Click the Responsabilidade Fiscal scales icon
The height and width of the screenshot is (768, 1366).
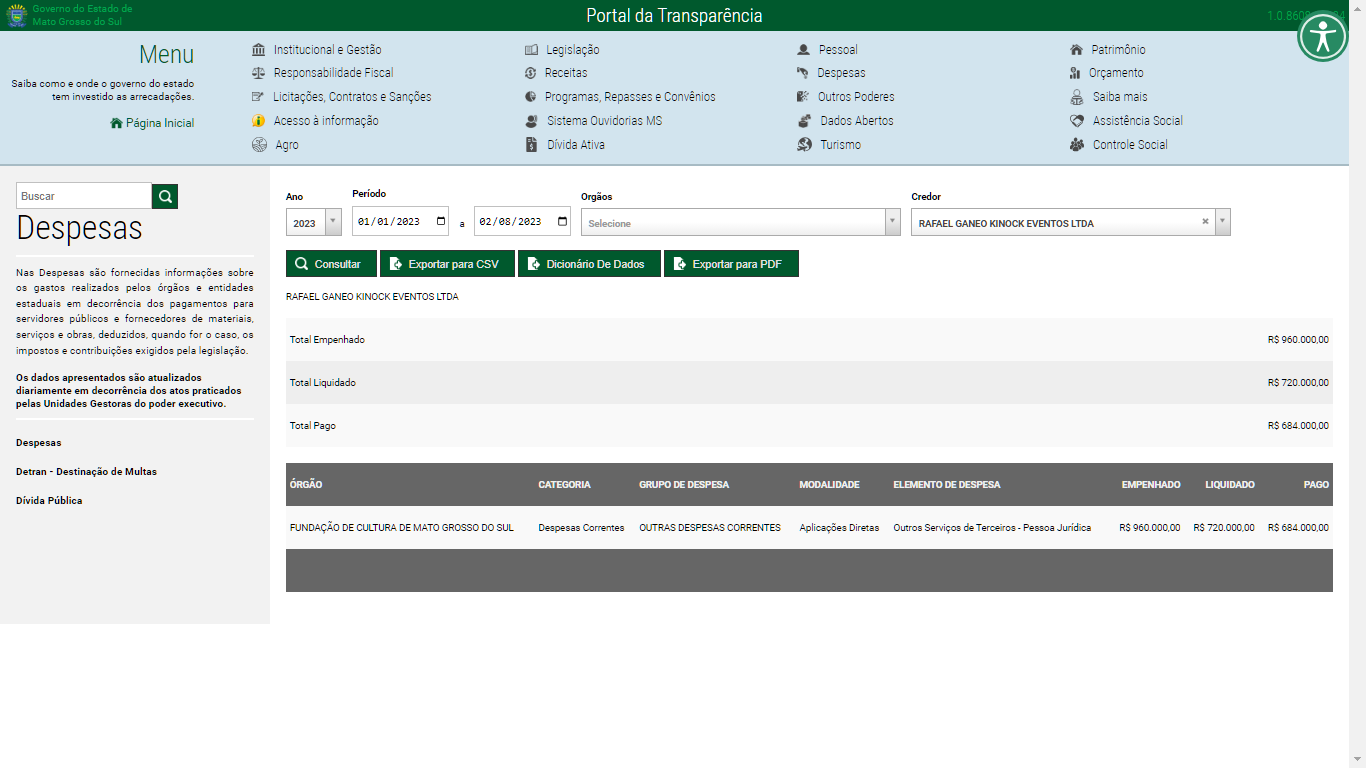259,73
